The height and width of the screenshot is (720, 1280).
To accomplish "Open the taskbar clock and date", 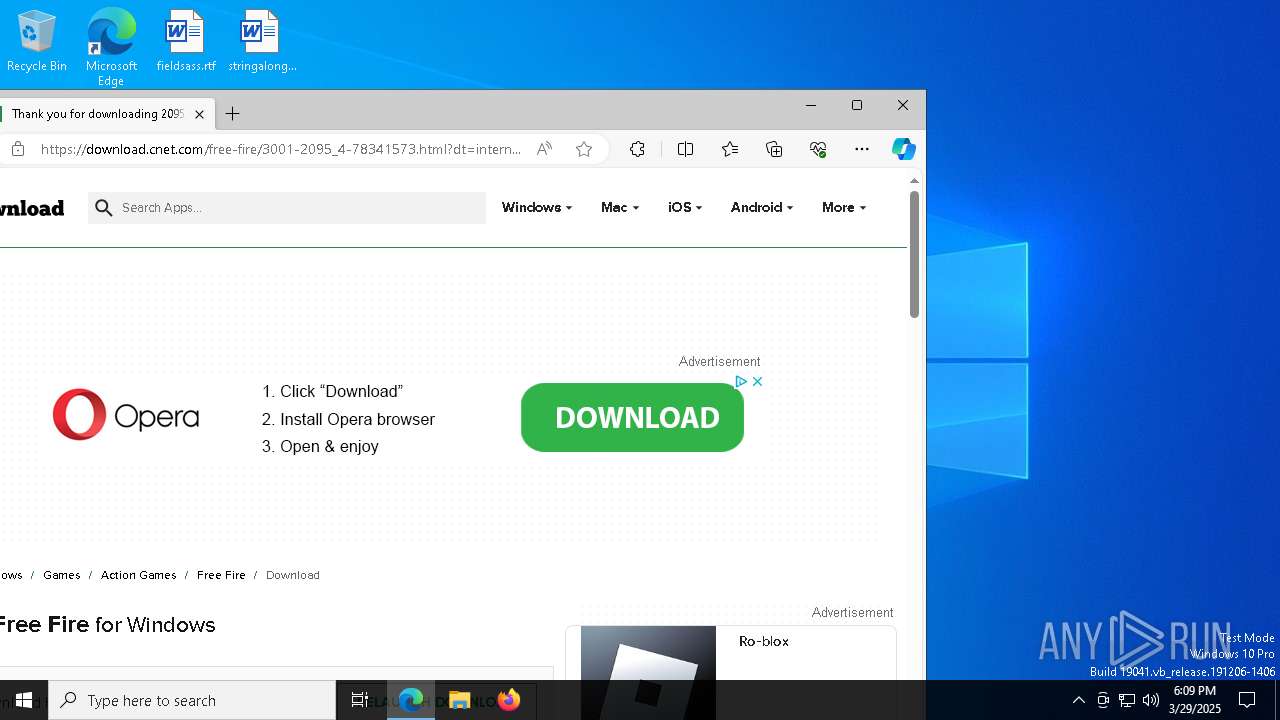I will 1195,700.
